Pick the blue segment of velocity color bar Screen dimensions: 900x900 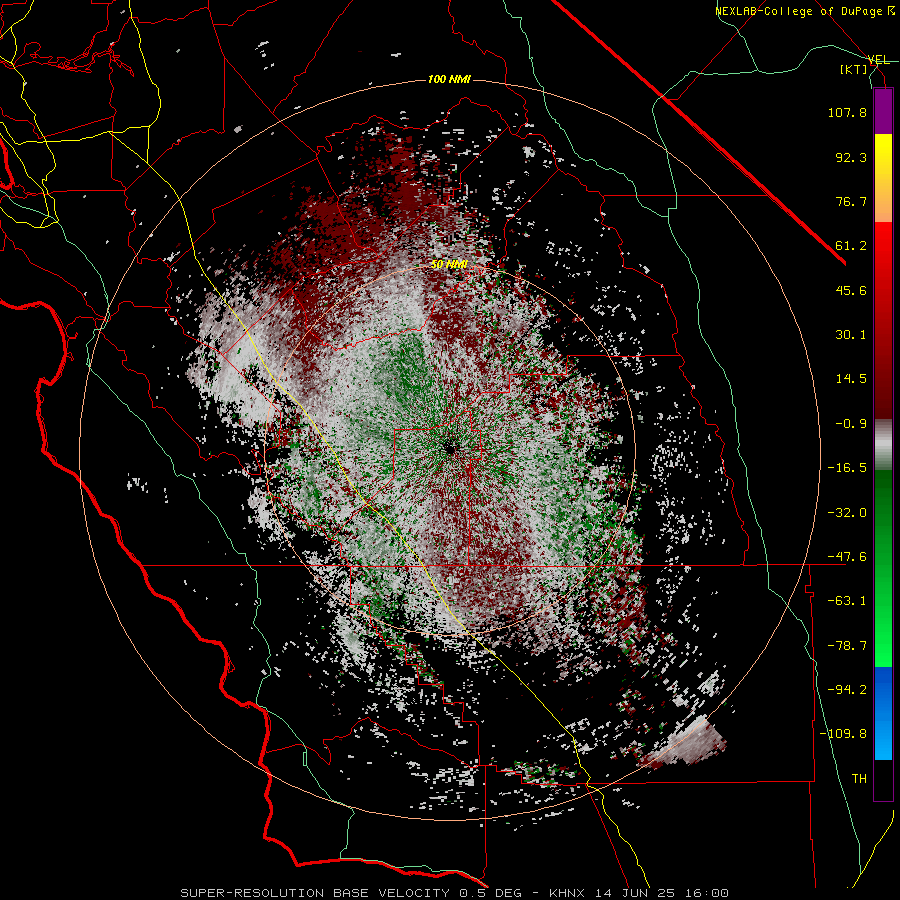[883, 713]
